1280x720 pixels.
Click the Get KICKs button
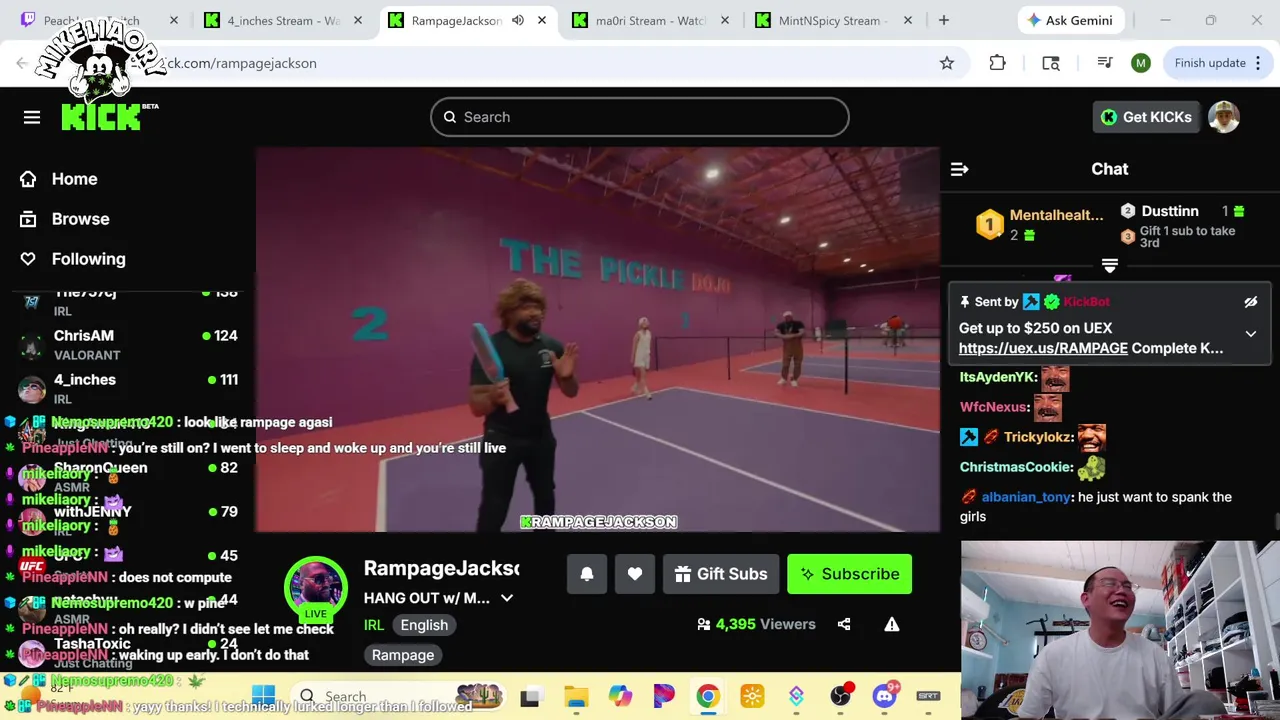click(x=1146, y=117)
